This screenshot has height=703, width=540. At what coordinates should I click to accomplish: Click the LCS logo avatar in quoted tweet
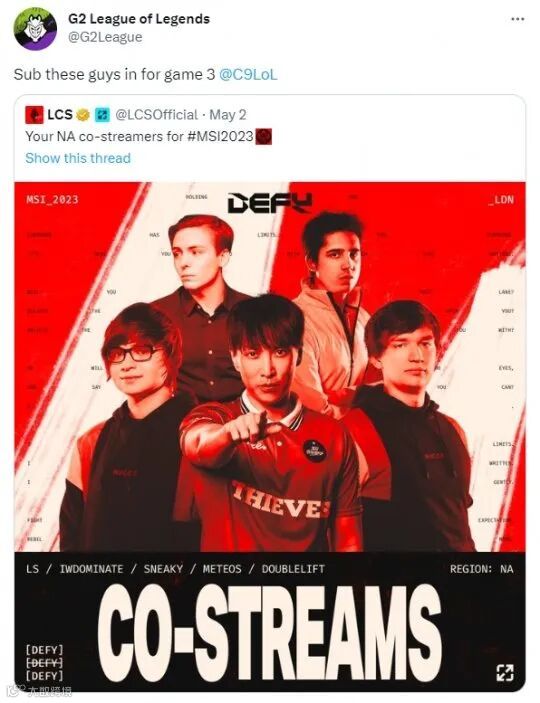pyautogui.click(x=35, y=115)
